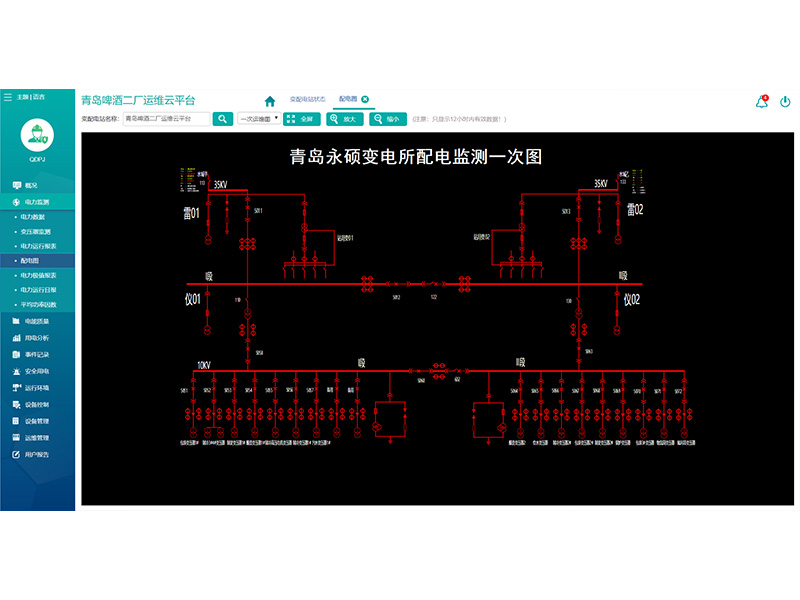
Task: Close the 配电图 tab with its X icon
Action: coord(365,99)
